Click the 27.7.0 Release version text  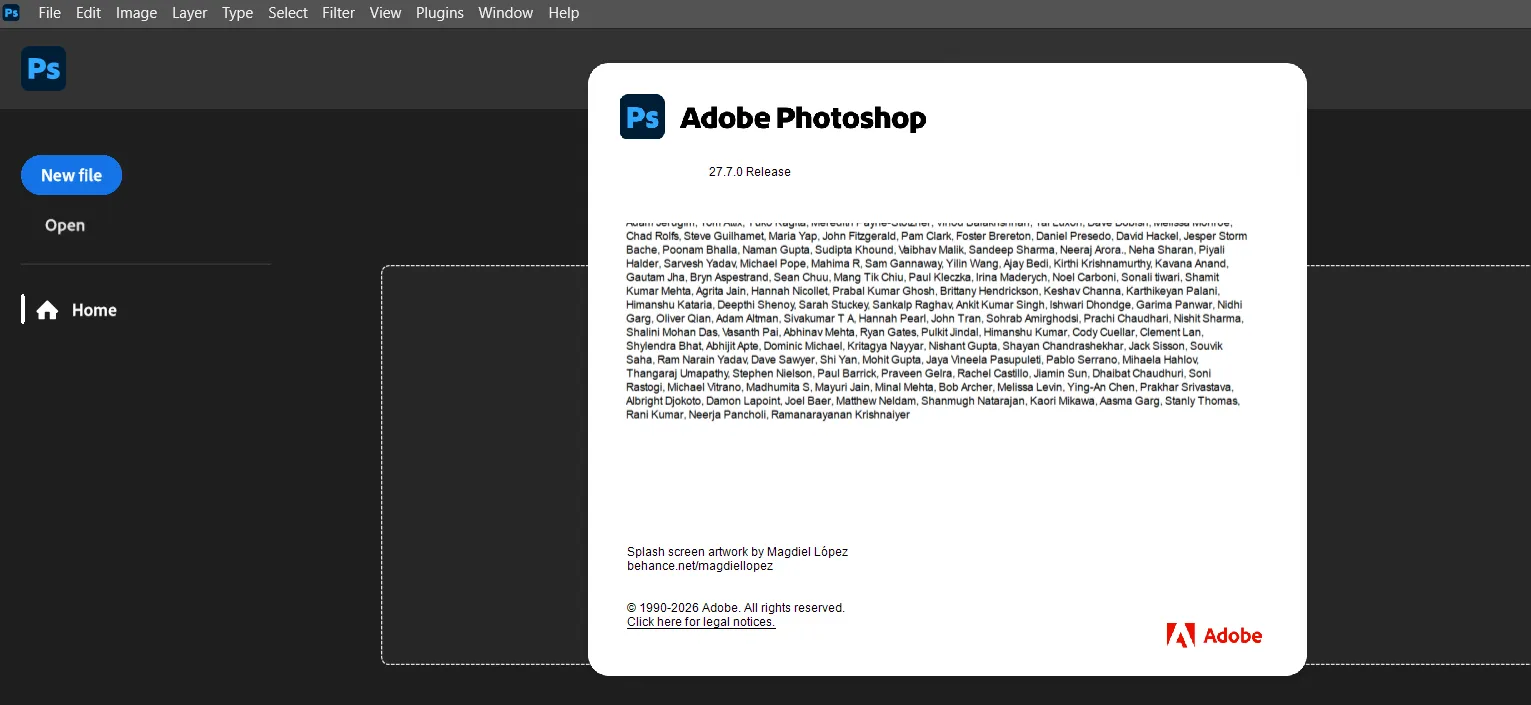click(750, 172)
